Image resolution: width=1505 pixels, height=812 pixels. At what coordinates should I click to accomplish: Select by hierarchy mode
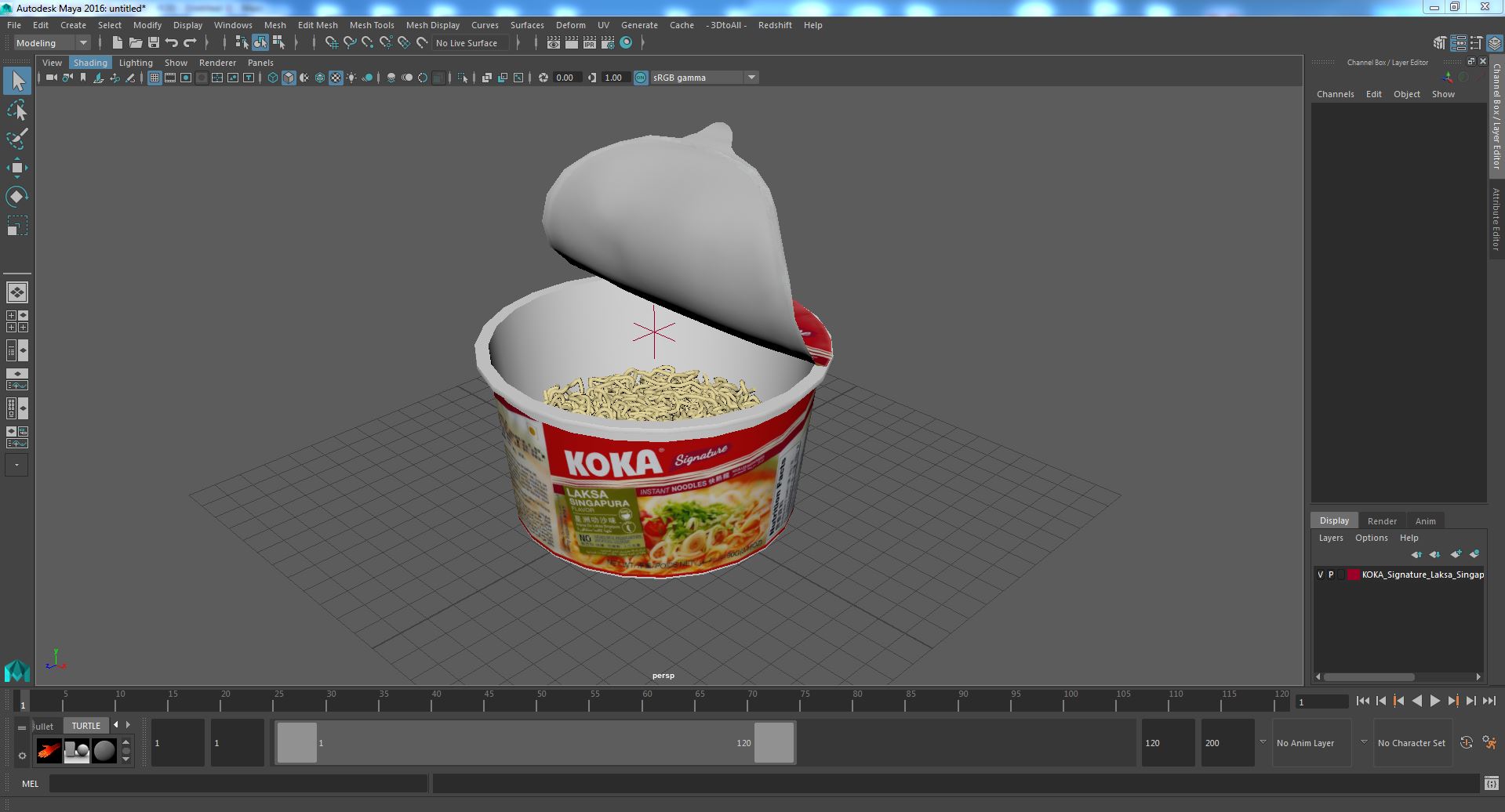click(242, 42)
